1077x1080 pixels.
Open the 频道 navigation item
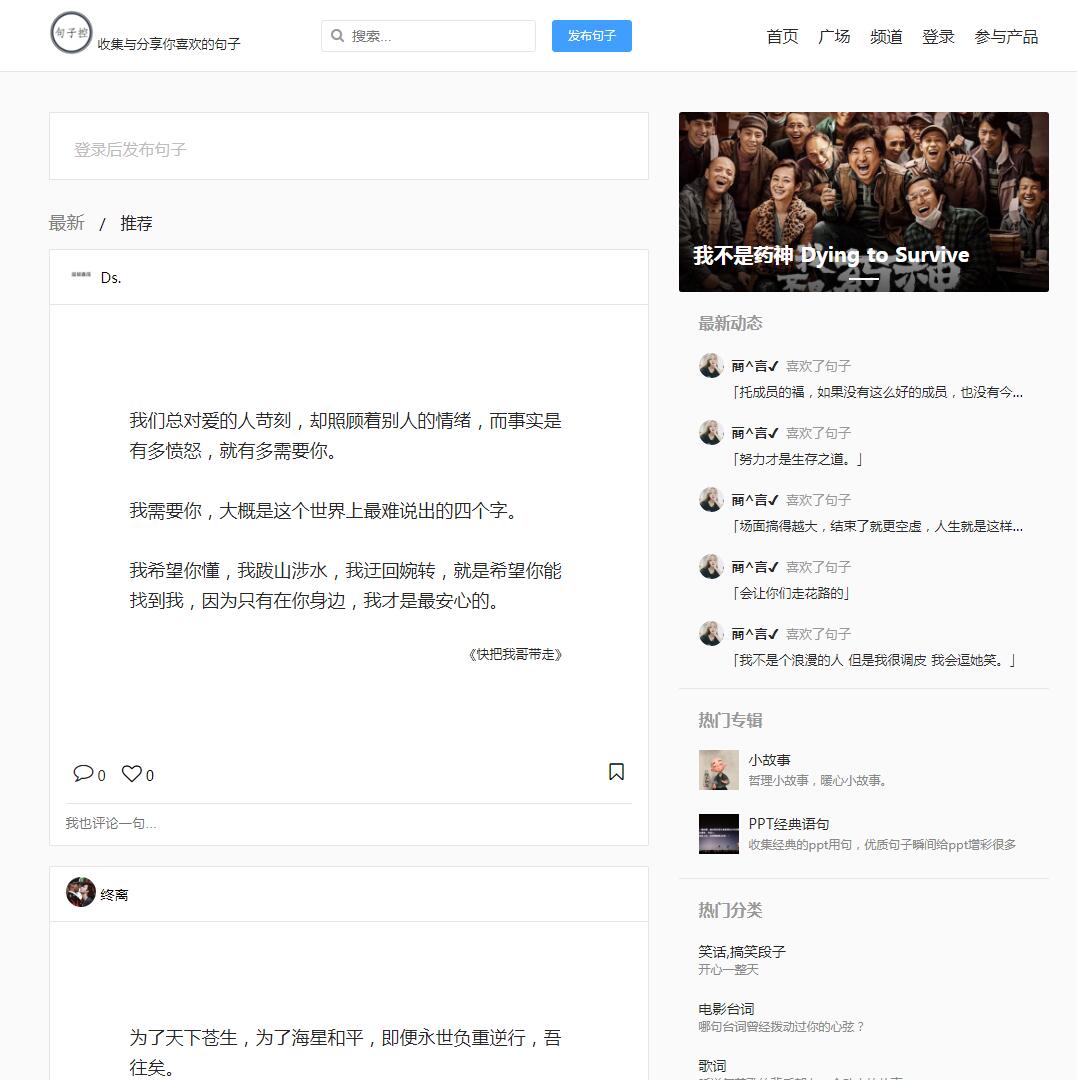(886, 37)
